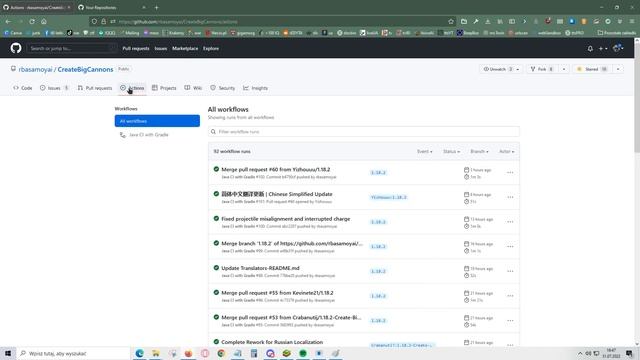This screenshot has width=640, height=360.
Task: Open a new browser tab with plus
Action: tap(156, 7)
